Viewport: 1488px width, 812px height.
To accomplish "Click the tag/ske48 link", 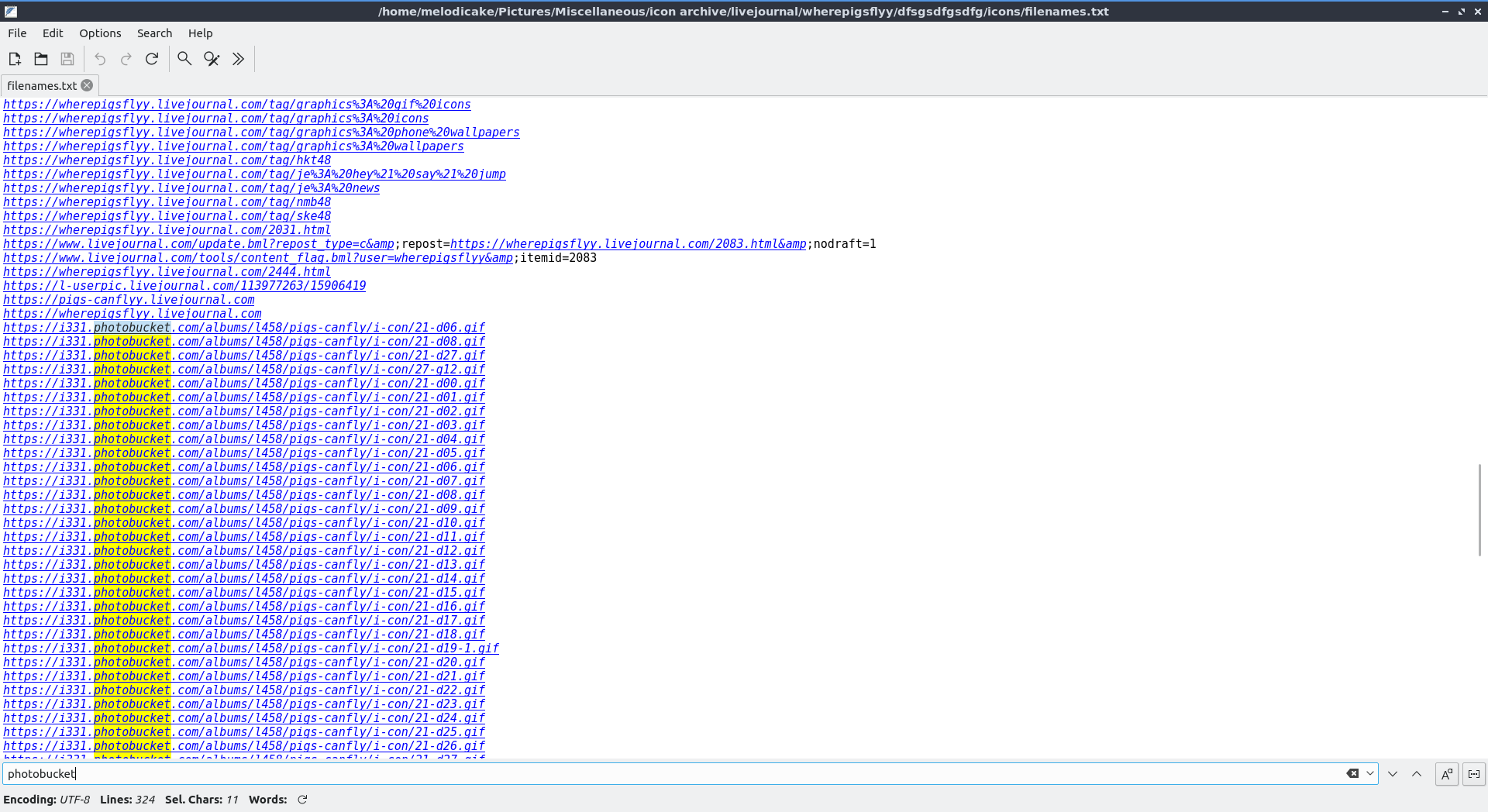I will pos(167,216).
